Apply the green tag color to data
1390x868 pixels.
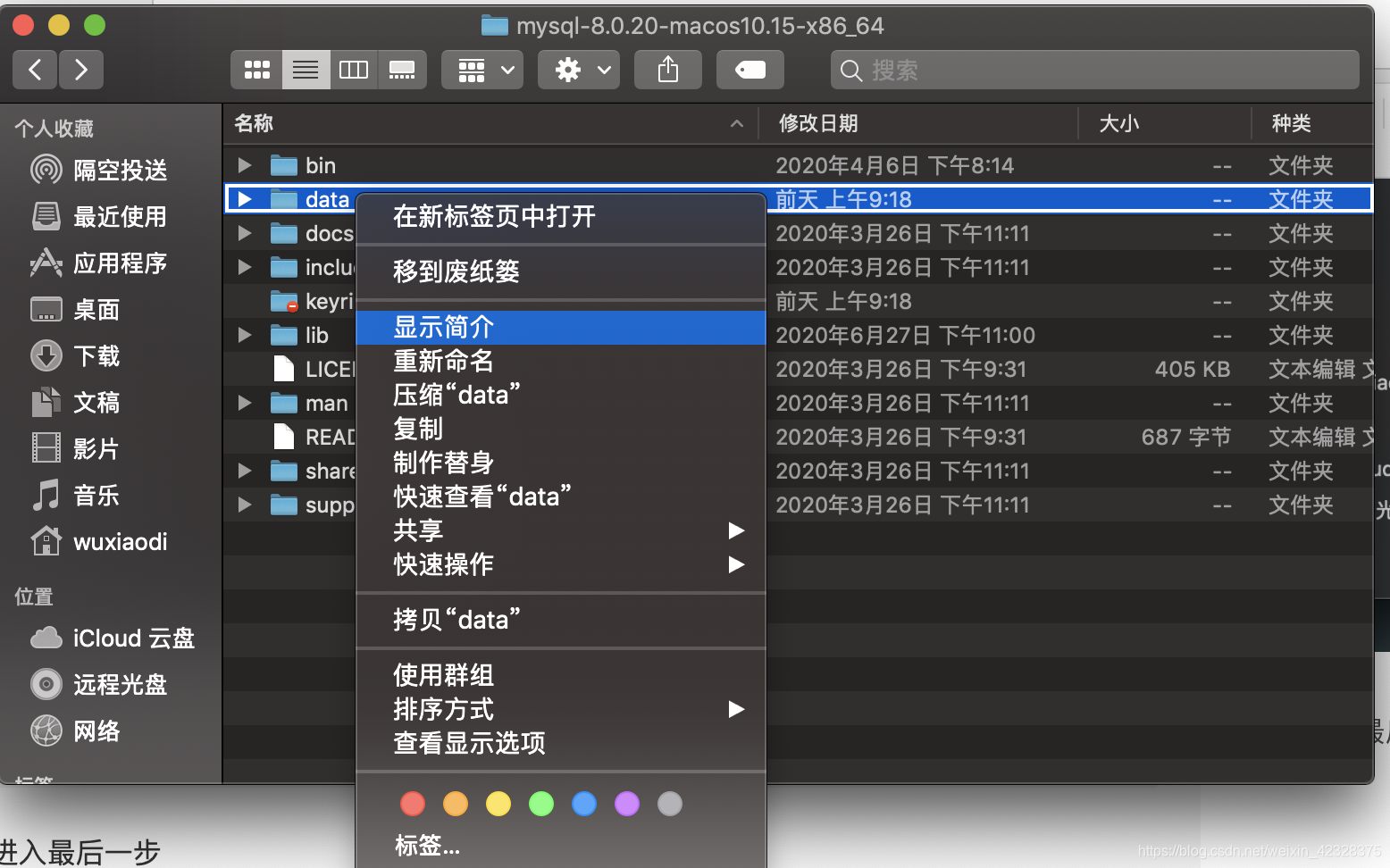[x=540, y=803]
